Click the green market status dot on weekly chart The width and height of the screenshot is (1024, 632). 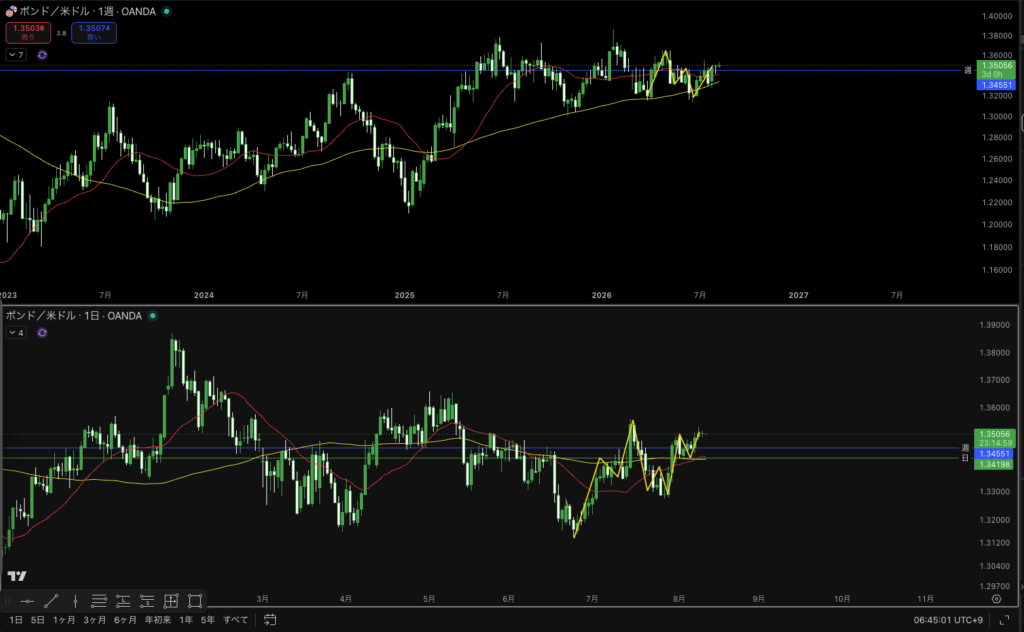tap(167, 11)
